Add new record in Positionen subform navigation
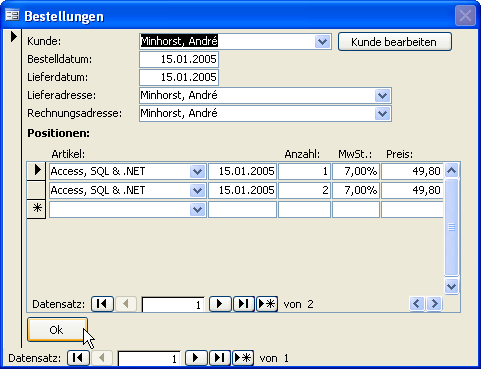Image resolution: width=481 pixels, height=369 pixels. [267, 304]
